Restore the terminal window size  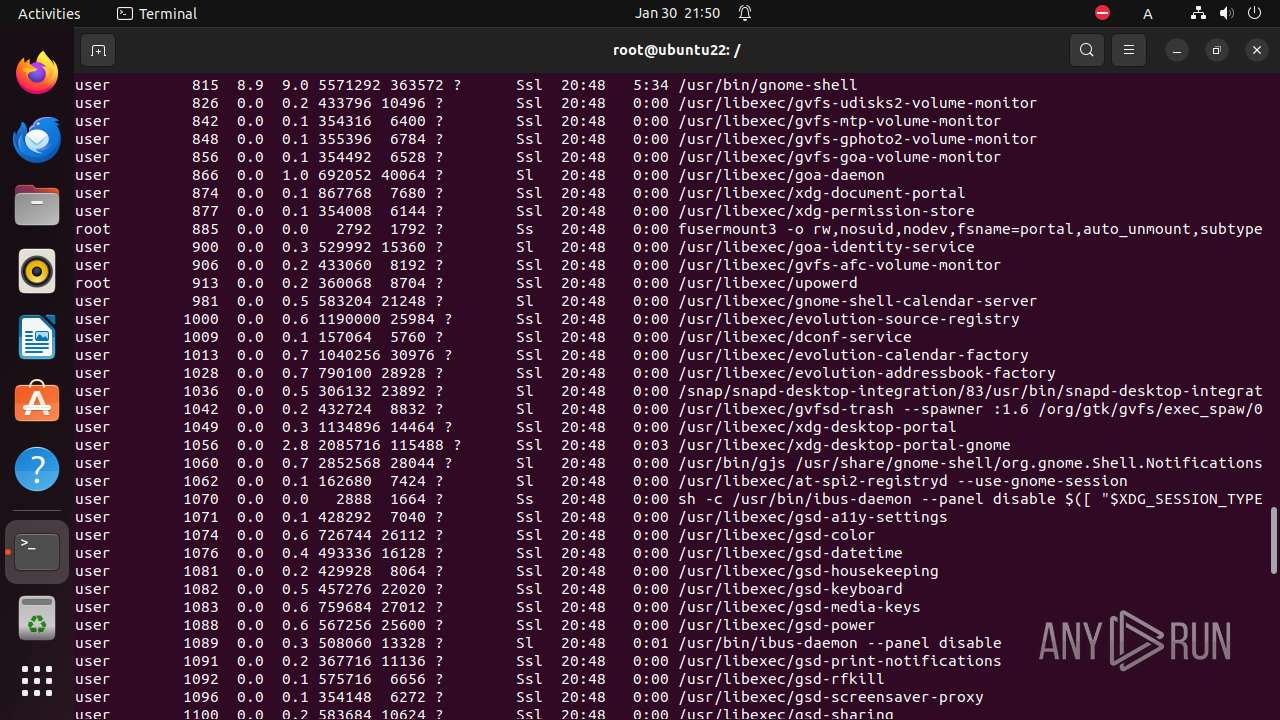(1216, 50)
